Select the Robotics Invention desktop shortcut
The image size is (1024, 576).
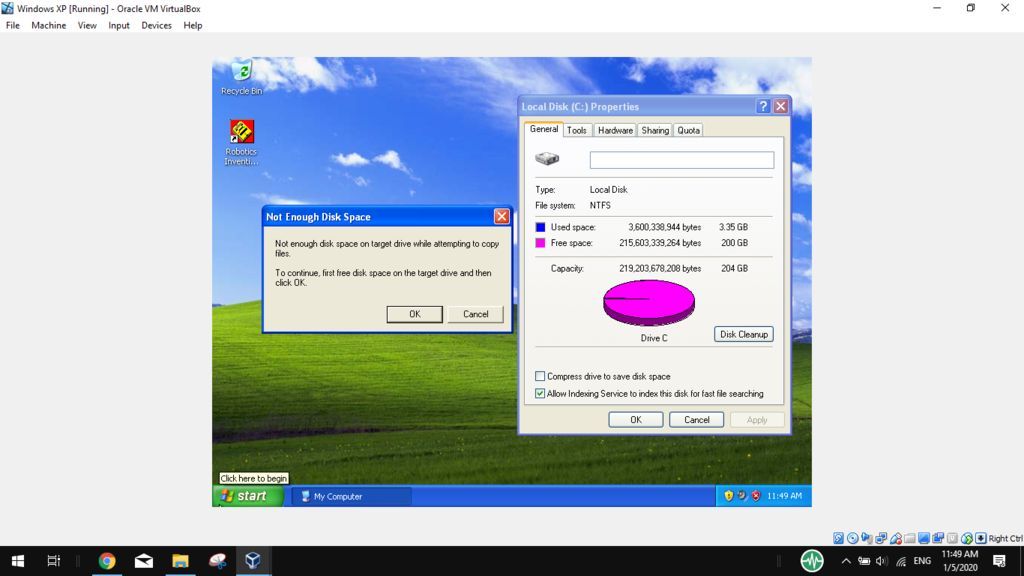pyautogui.click(x=242, y=142)
